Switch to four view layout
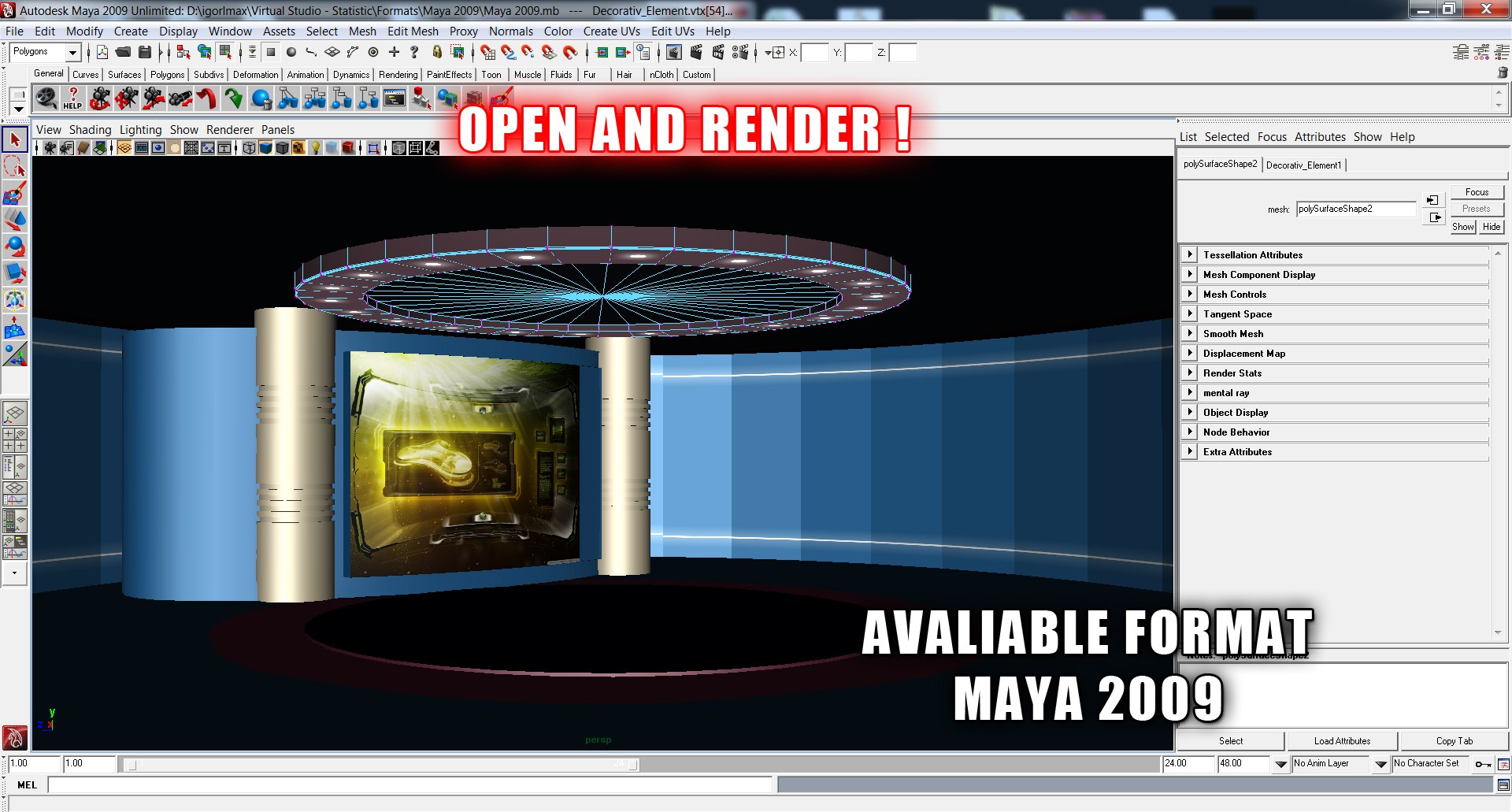Viewport: 1512px width, 812px height. click(15, 440)
